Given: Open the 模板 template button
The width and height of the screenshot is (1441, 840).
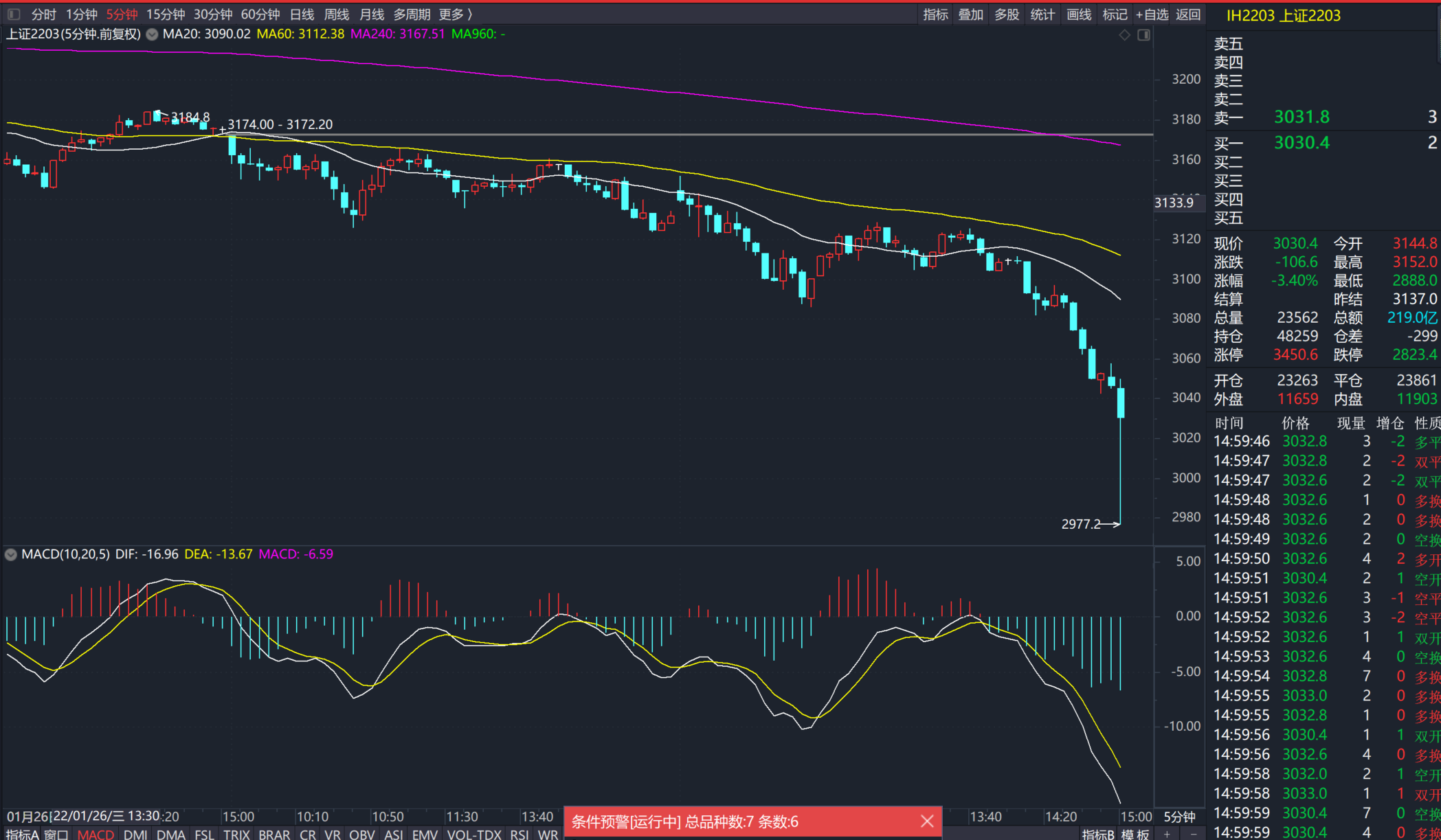Looking at the screenshot, I should point(1135,834).
